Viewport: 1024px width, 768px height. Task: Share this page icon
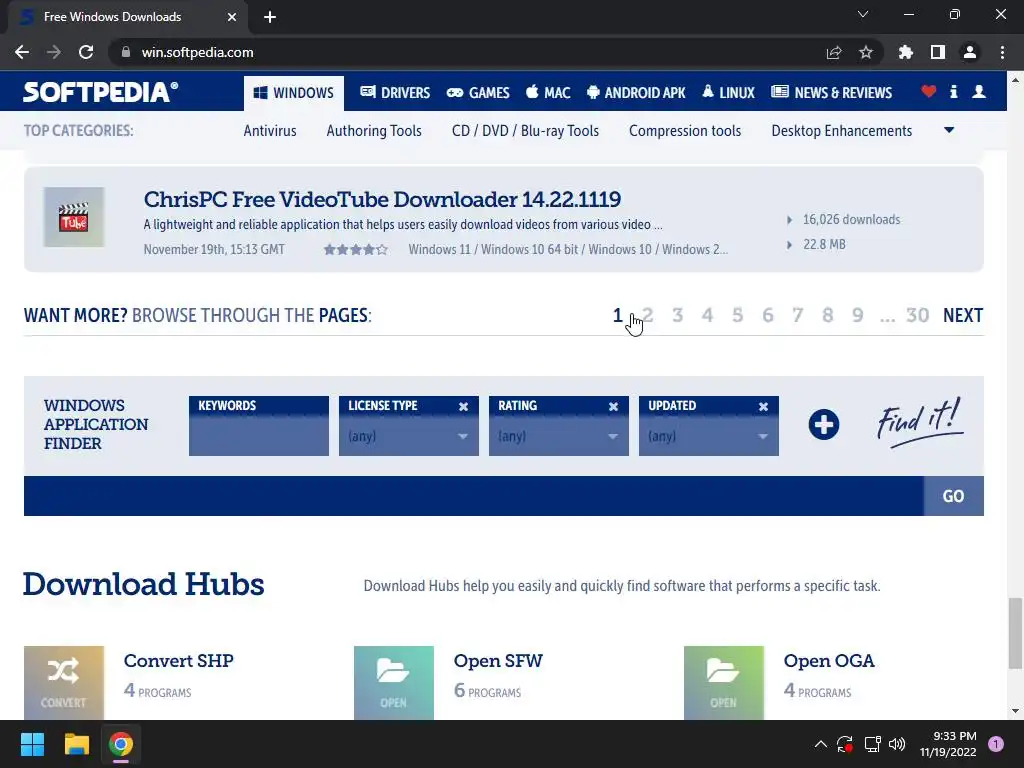[834, 52]
